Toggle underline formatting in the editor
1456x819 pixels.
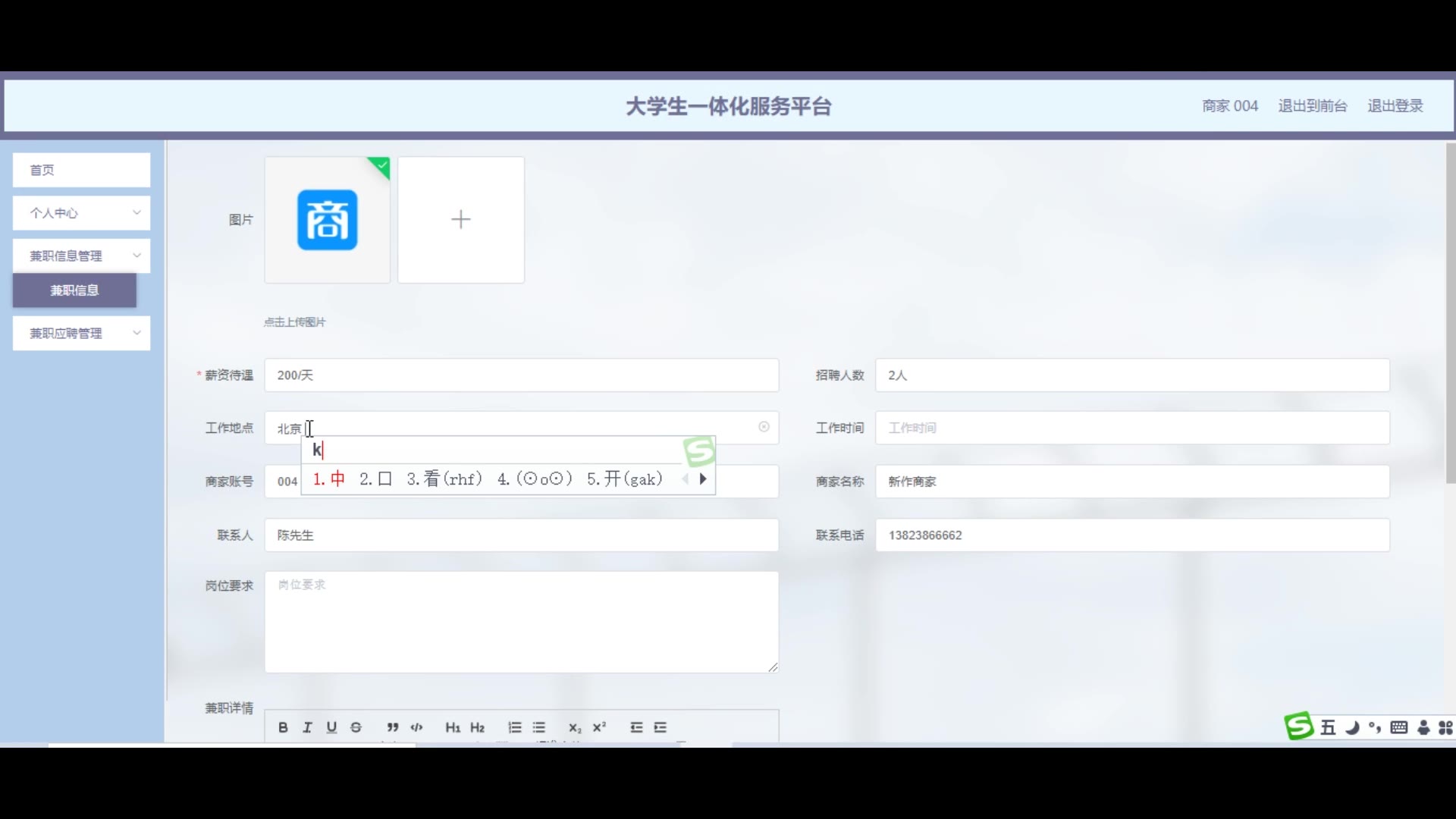coord(331,727)
